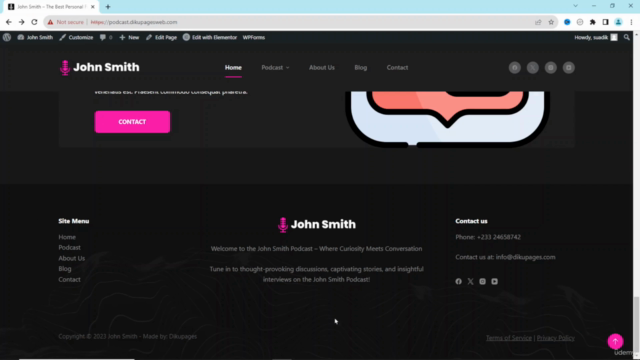Click the WordPress logo in admin bar

pyautogui.click(x=7, y=37)
